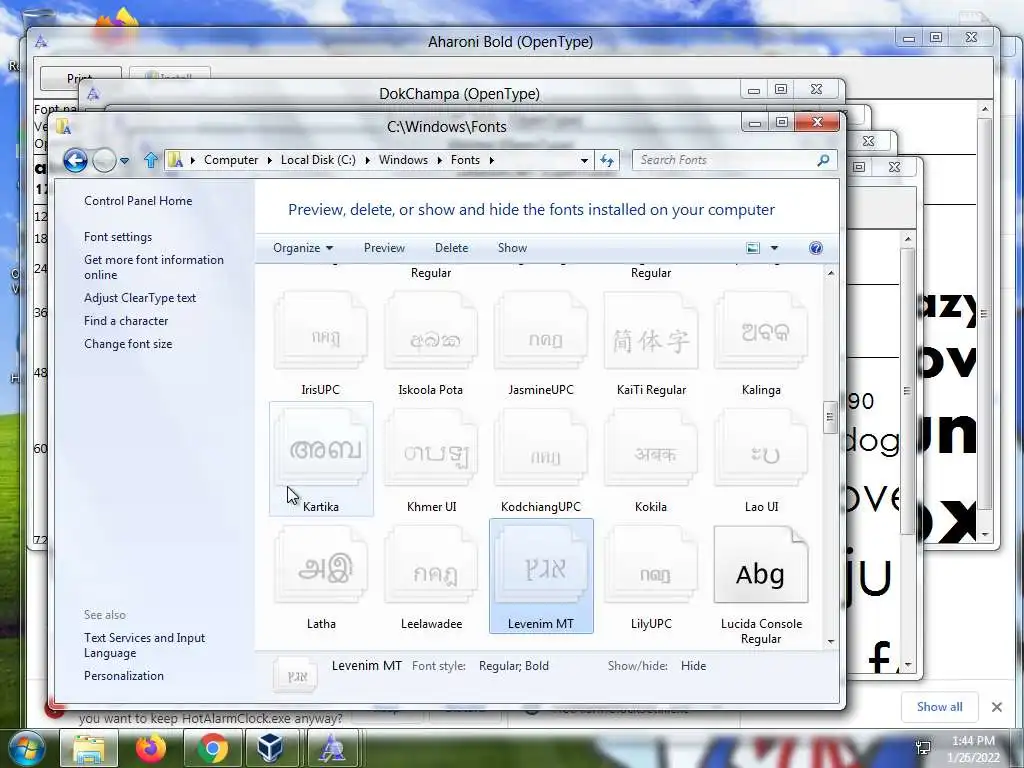The image size is (1024, 768).
Task: Open the Fonts viewer taskbar item
Action: (332, 748)
